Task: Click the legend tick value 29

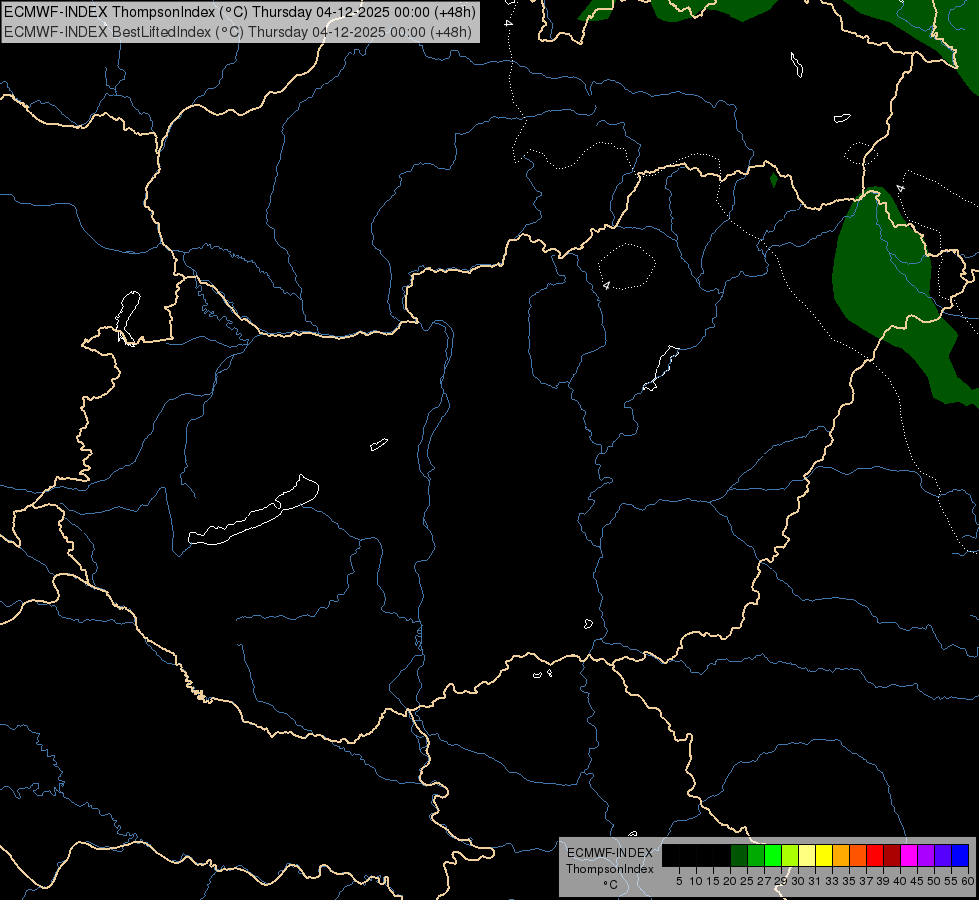Action: click(x=781, y=881)
